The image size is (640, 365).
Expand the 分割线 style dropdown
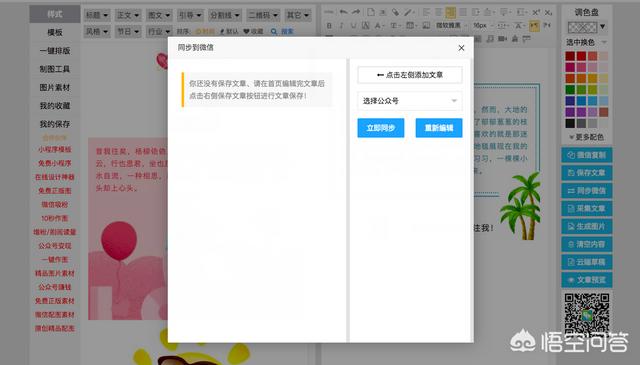[224, 16]
